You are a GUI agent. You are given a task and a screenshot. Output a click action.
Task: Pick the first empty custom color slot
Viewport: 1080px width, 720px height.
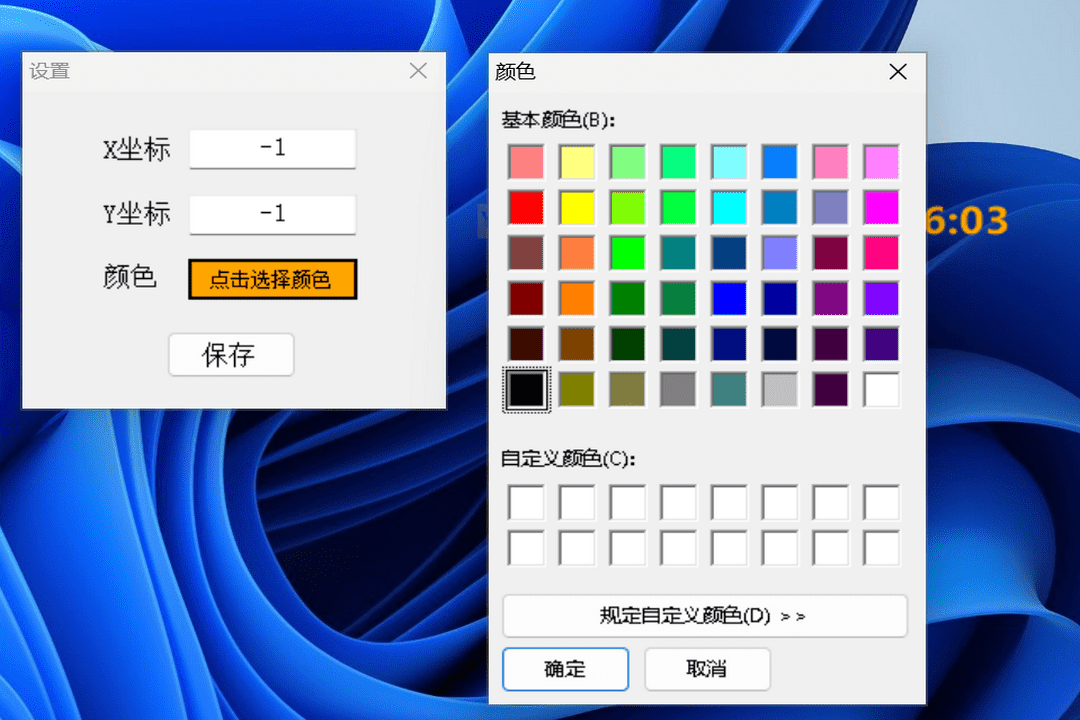coord(526,502)
